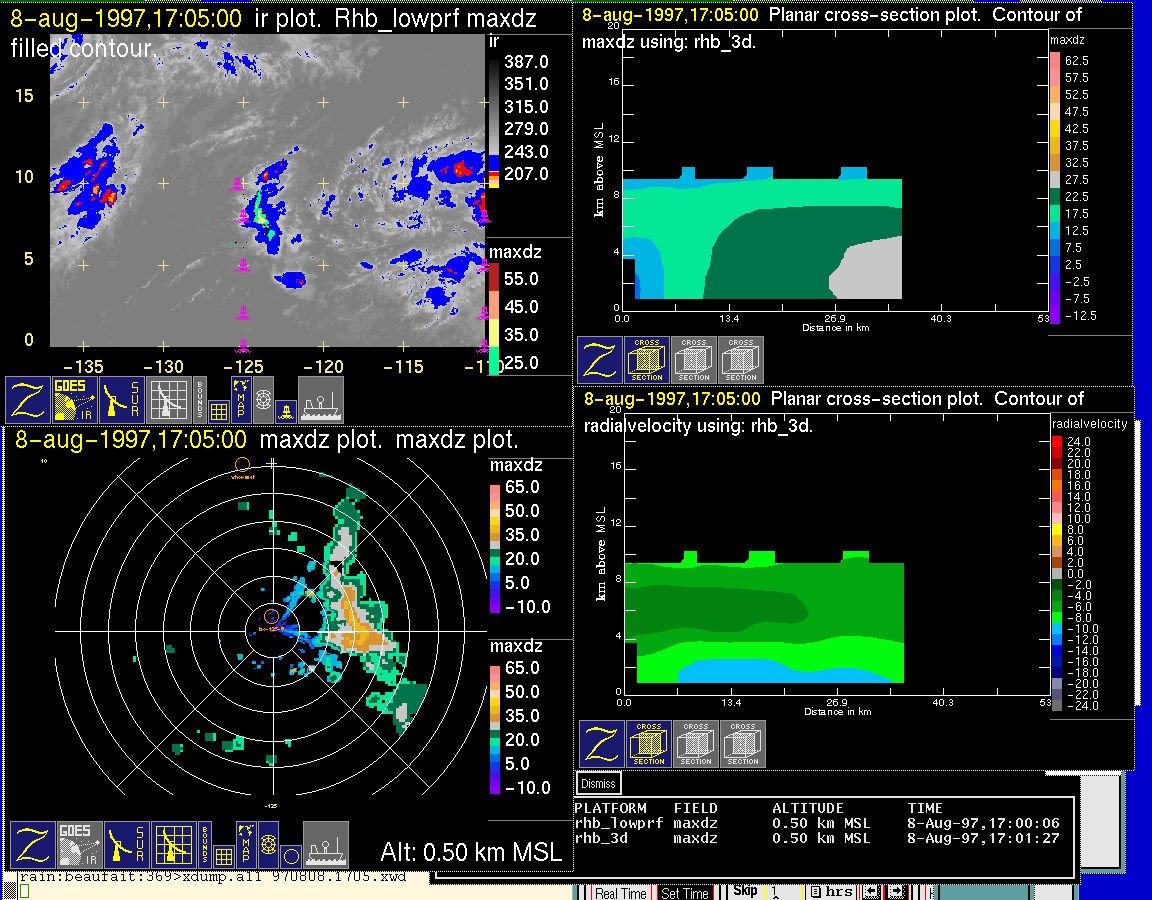Click the range ring circle icon in maxdz toolbar
Image resolution: width=1152 pixels, height=900 pixels.
290,856
